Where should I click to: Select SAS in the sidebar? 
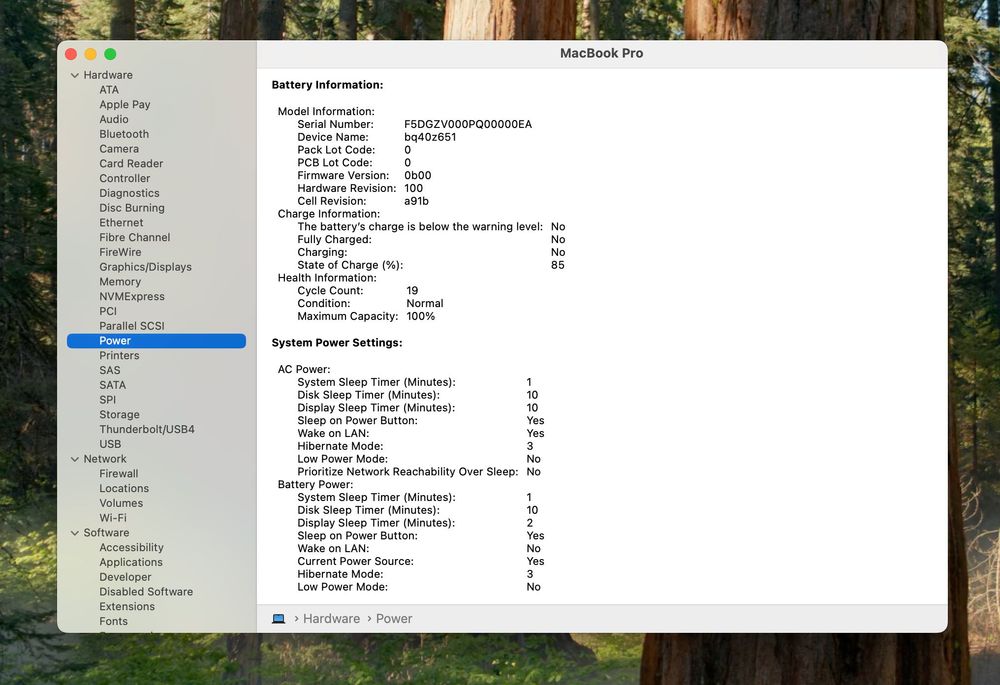click(110, 370)
